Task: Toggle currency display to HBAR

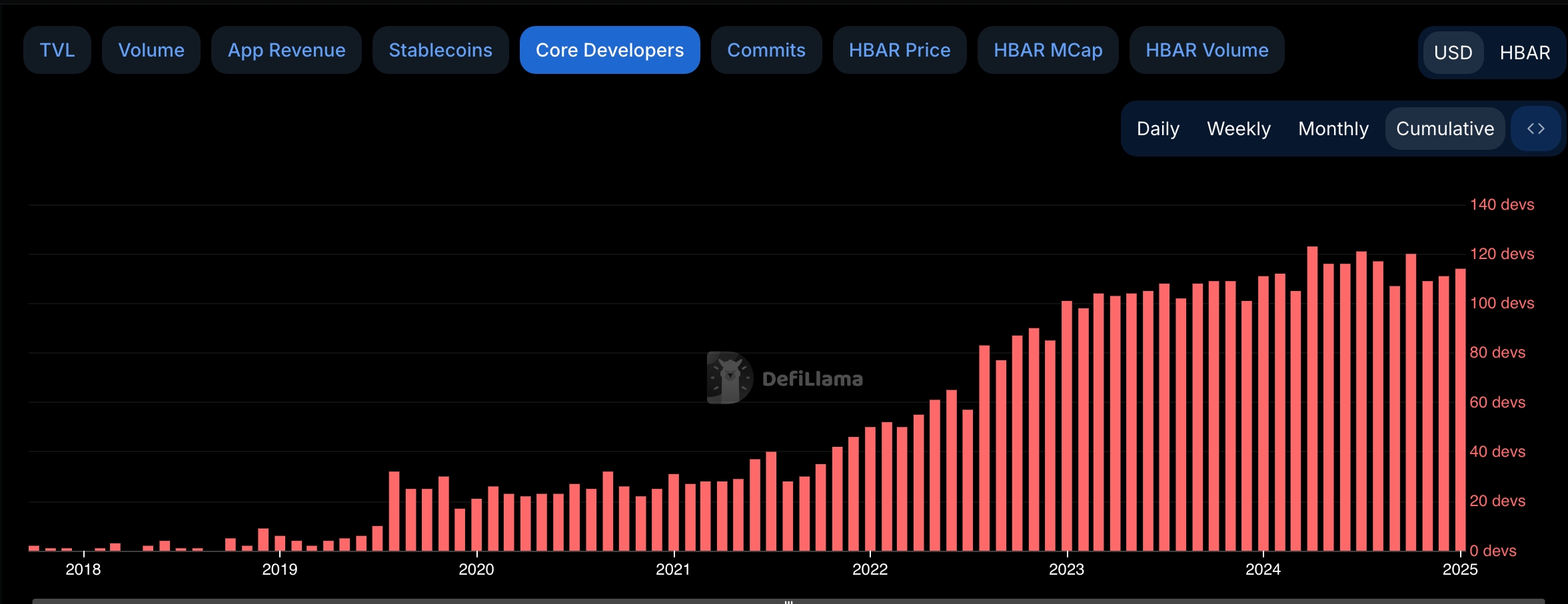Action: (x=1527, y=52)
